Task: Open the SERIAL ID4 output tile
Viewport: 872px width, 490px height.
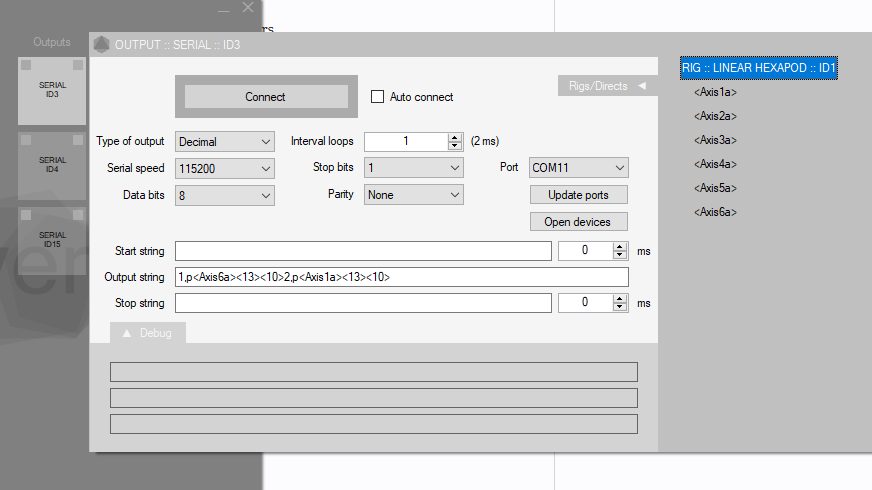Action: 52,166
